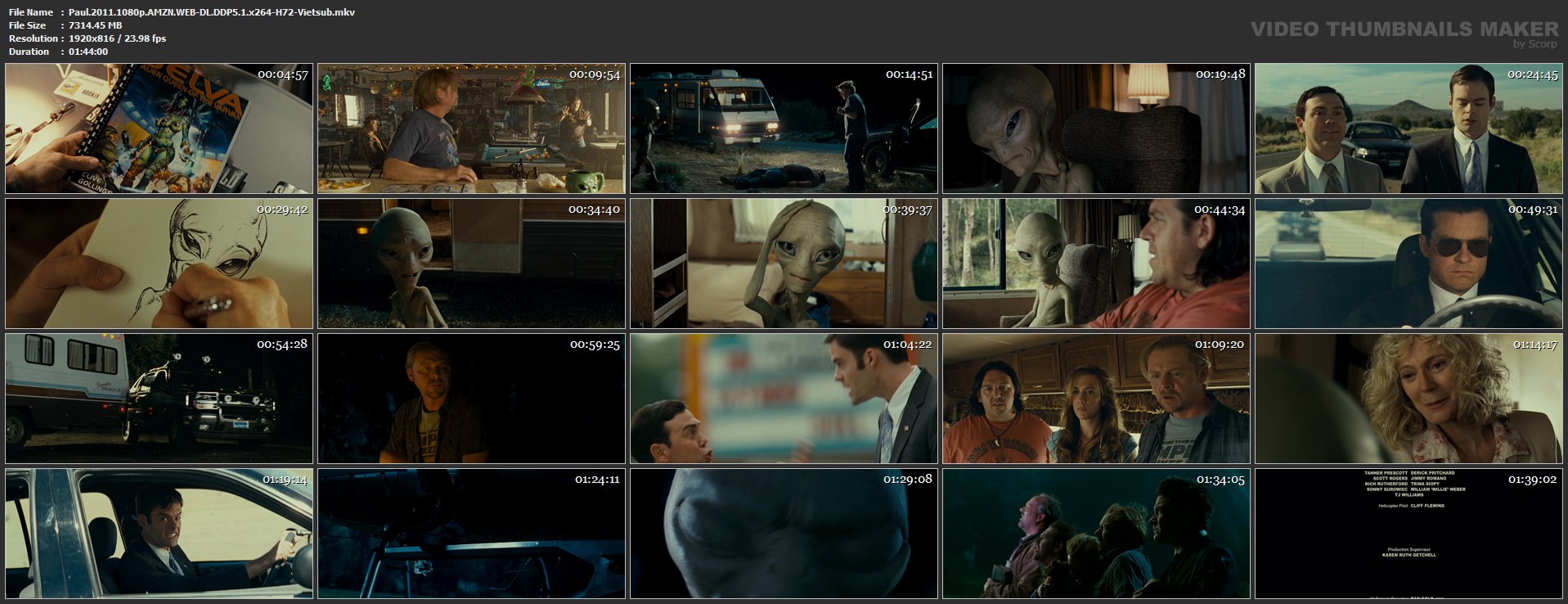Viewport: 1568px width, 604px height.
Task: Select the thumbnail stamped 00:39:37
Action: click(784, 264)
